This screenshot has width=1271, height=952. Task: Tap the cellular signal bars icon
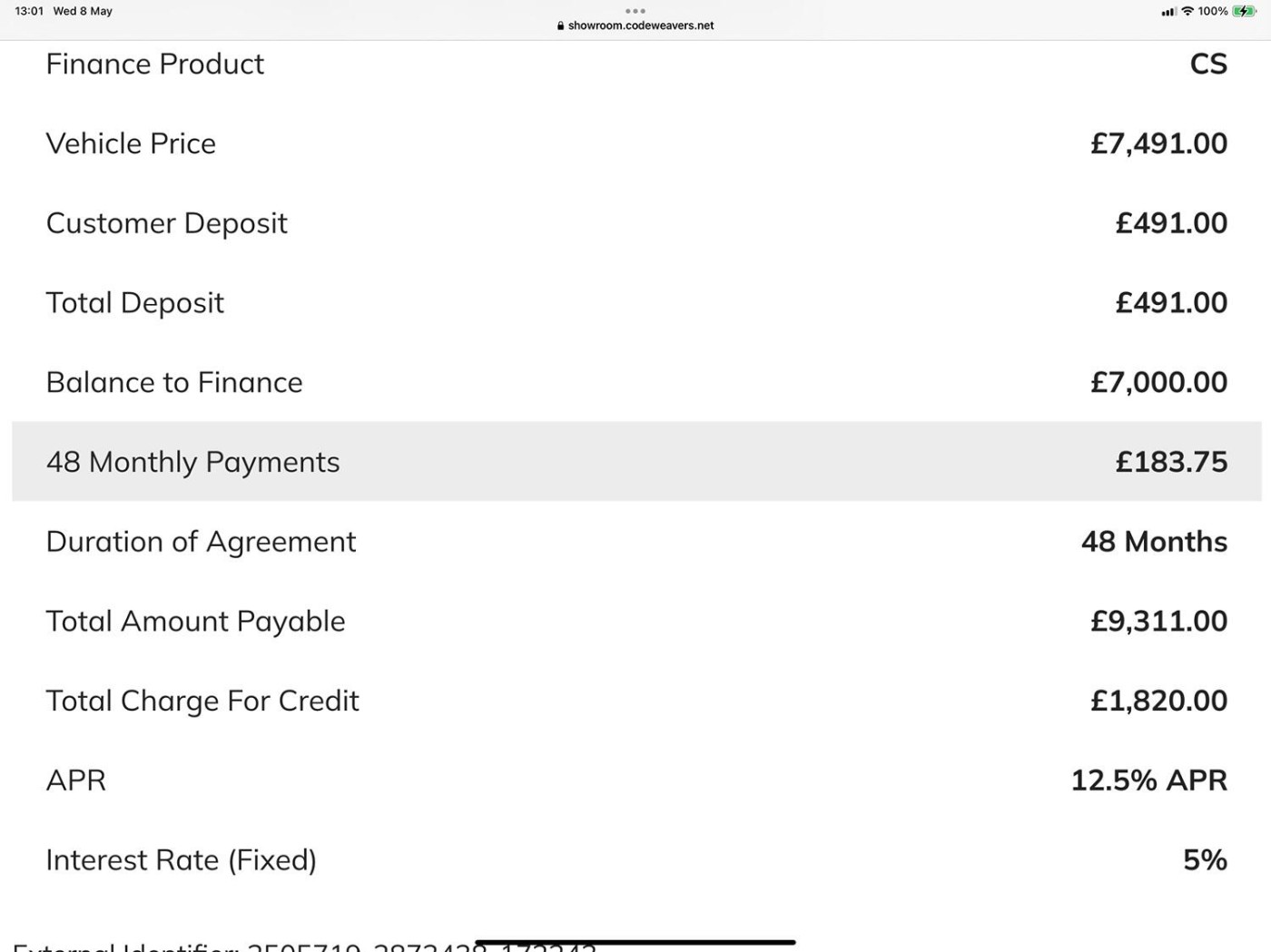click(x=1168, y=12)
